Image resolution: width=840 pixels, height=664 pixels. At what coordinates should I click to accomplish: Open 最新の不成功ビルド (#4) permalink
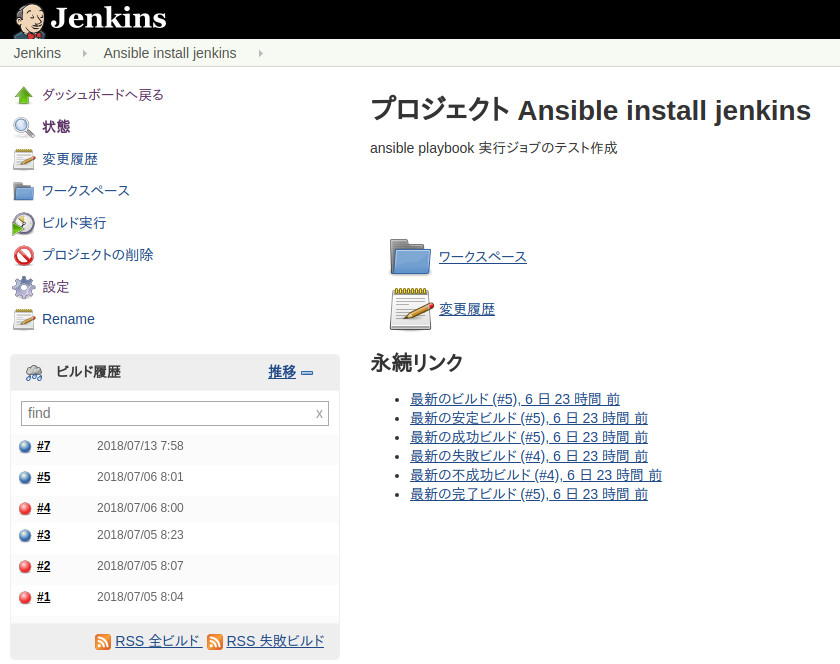pos(536,475)
